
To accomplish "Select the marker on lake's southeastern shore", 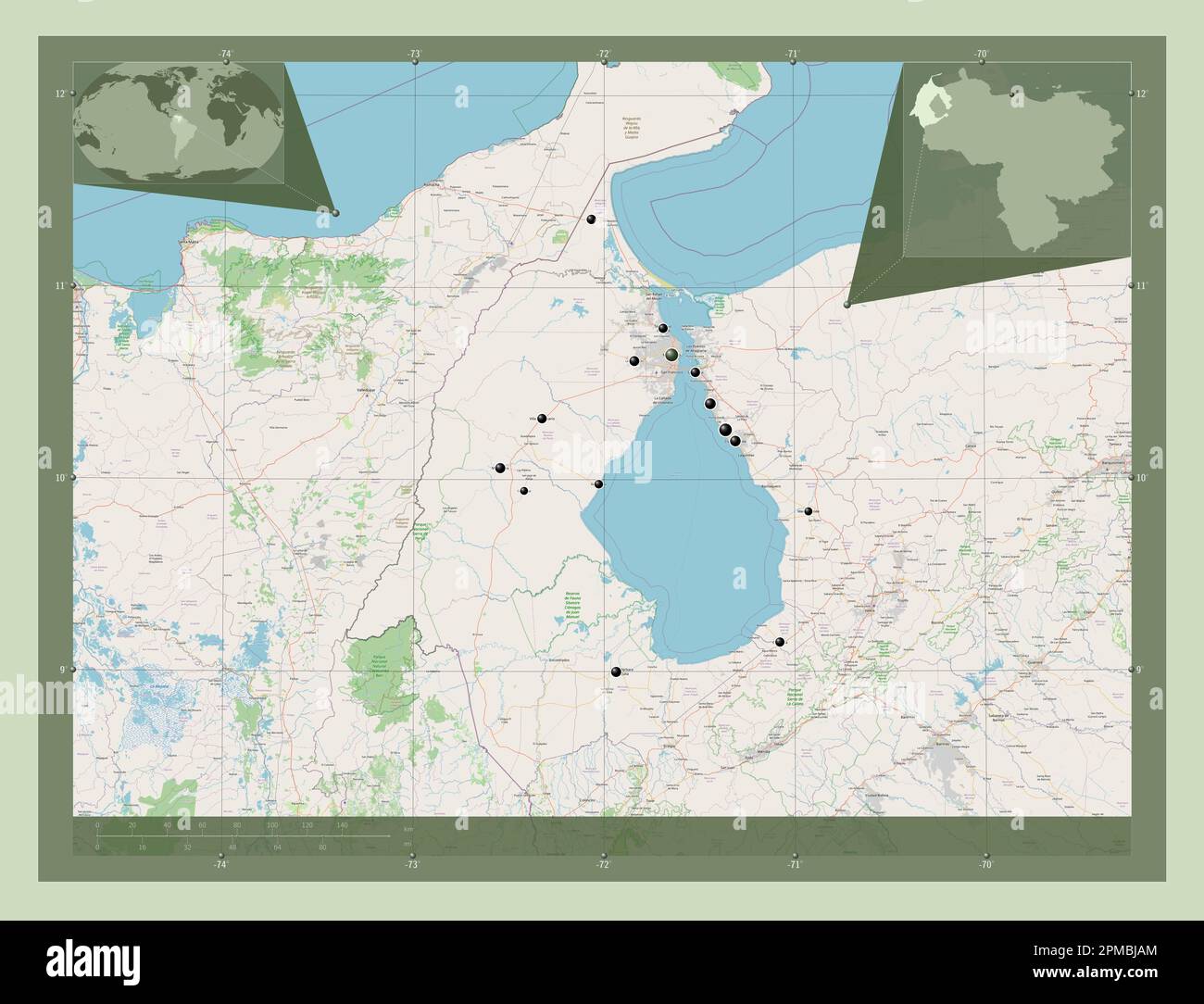I will pyautogui.click(x=780, y=642).
